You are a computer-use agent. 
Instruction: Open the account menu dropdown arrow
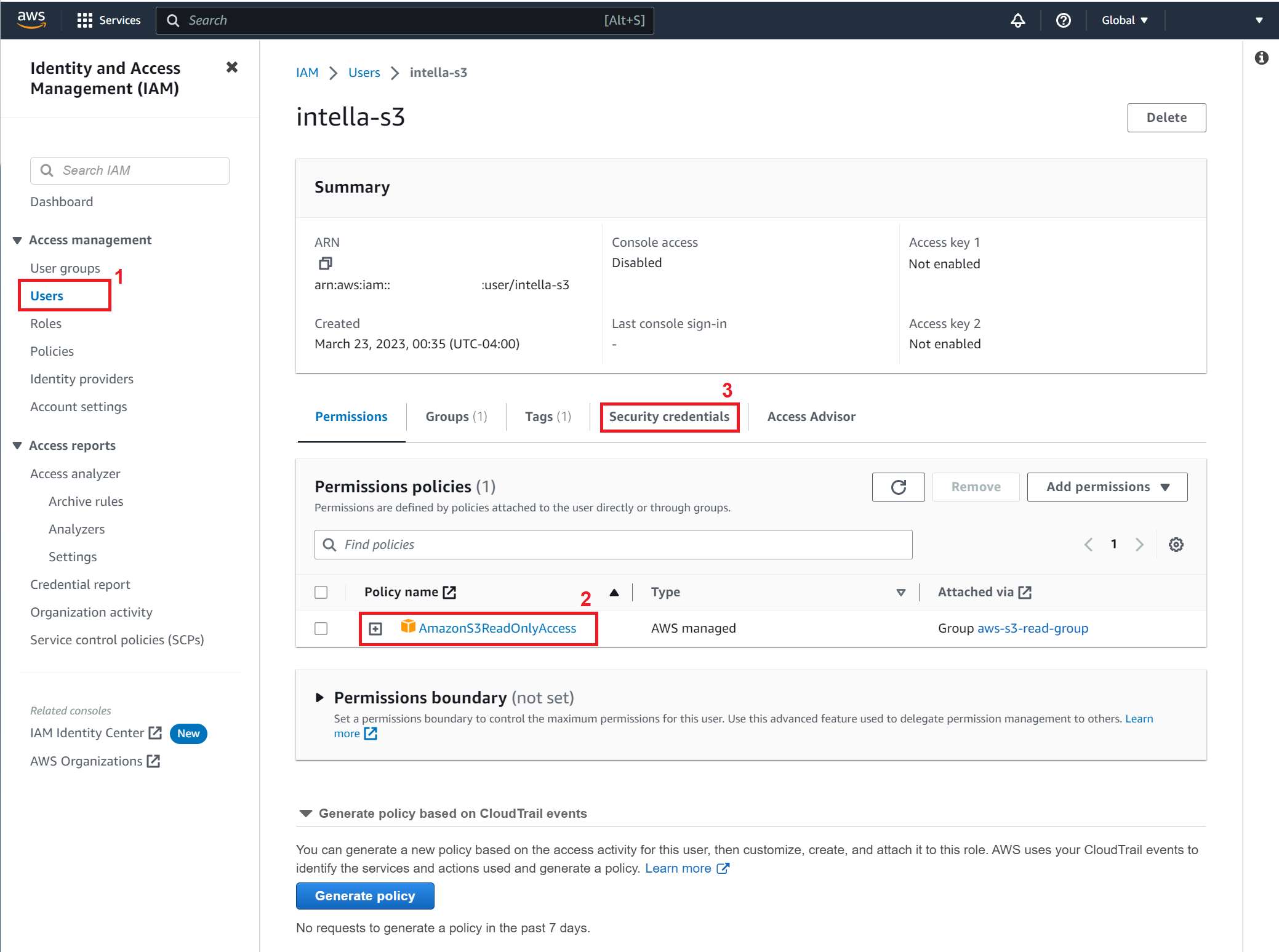click(x=1259, y=20)
